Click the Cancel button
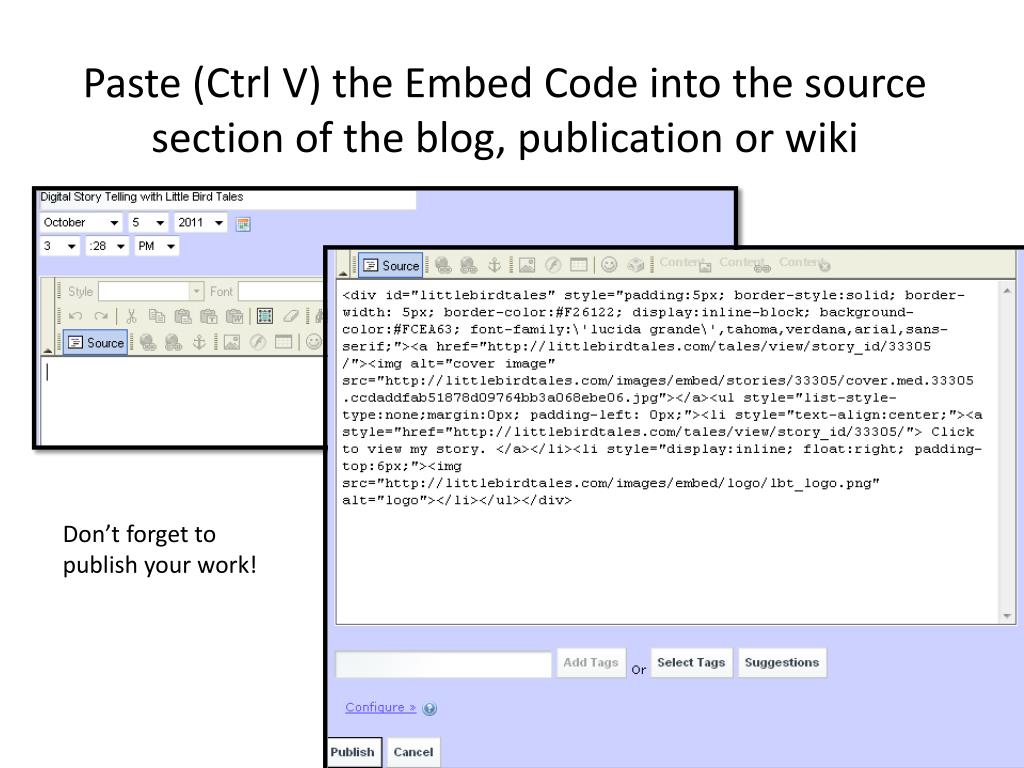Screen dimensions: 1024x768 coord(413,752)
